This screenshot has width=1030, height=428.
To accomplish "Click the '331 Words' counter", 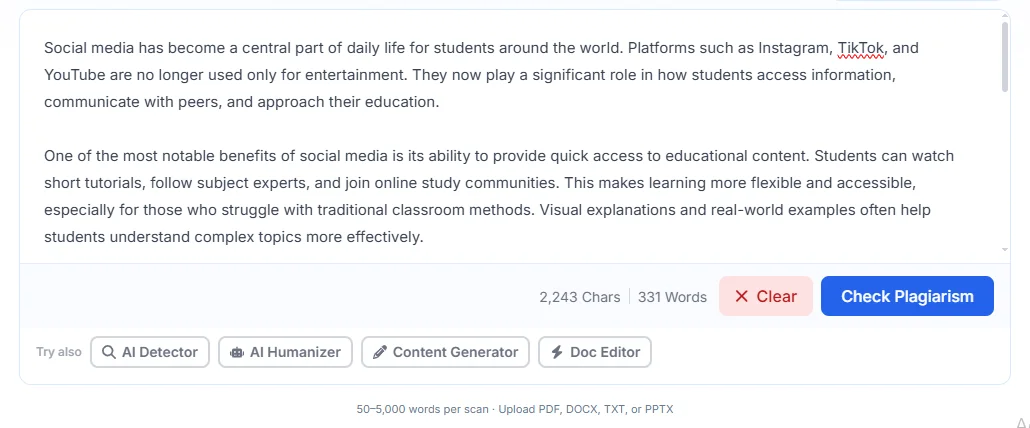I will (672, 297).
